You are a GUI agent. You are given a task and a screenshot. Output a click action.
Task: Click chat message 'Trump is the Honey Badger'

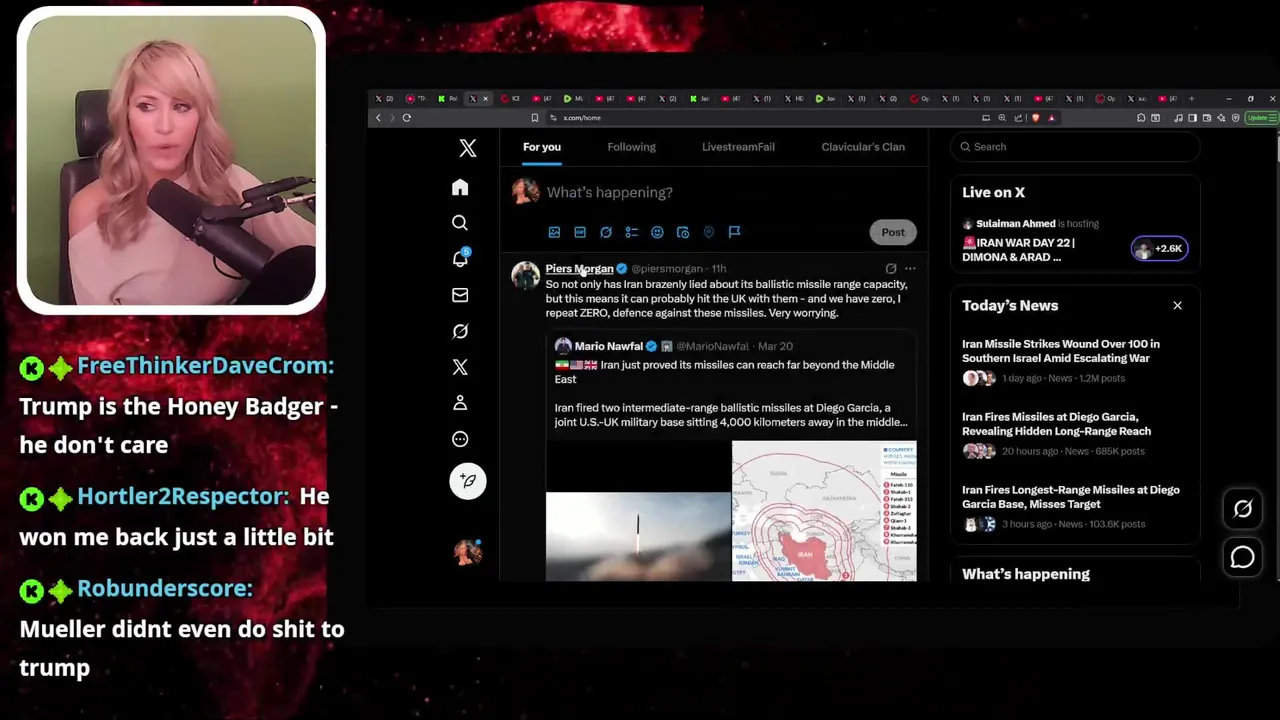(179, 425)
